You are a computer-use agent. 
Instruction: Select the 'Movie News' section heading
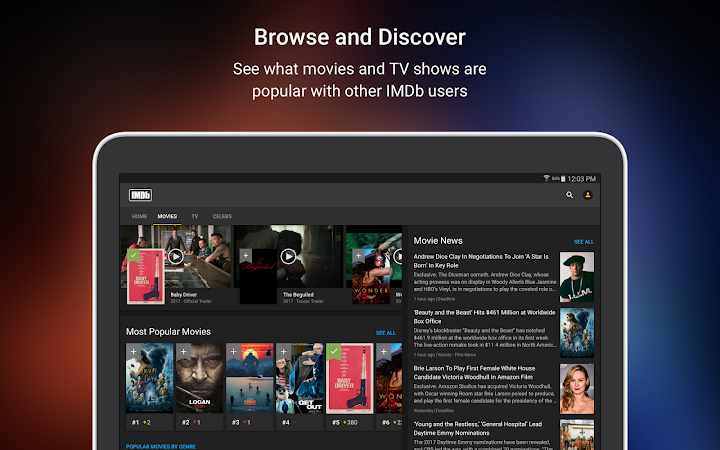click(x=438, y=241)
